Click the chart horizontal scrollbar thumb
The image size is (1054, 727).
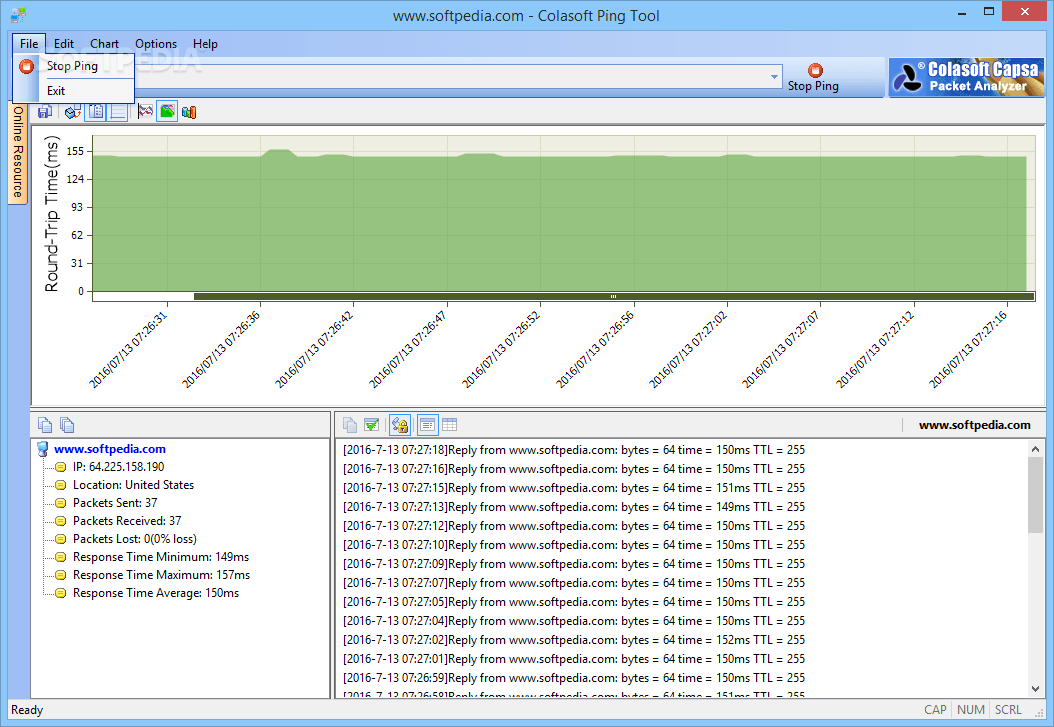coord(613,296)
